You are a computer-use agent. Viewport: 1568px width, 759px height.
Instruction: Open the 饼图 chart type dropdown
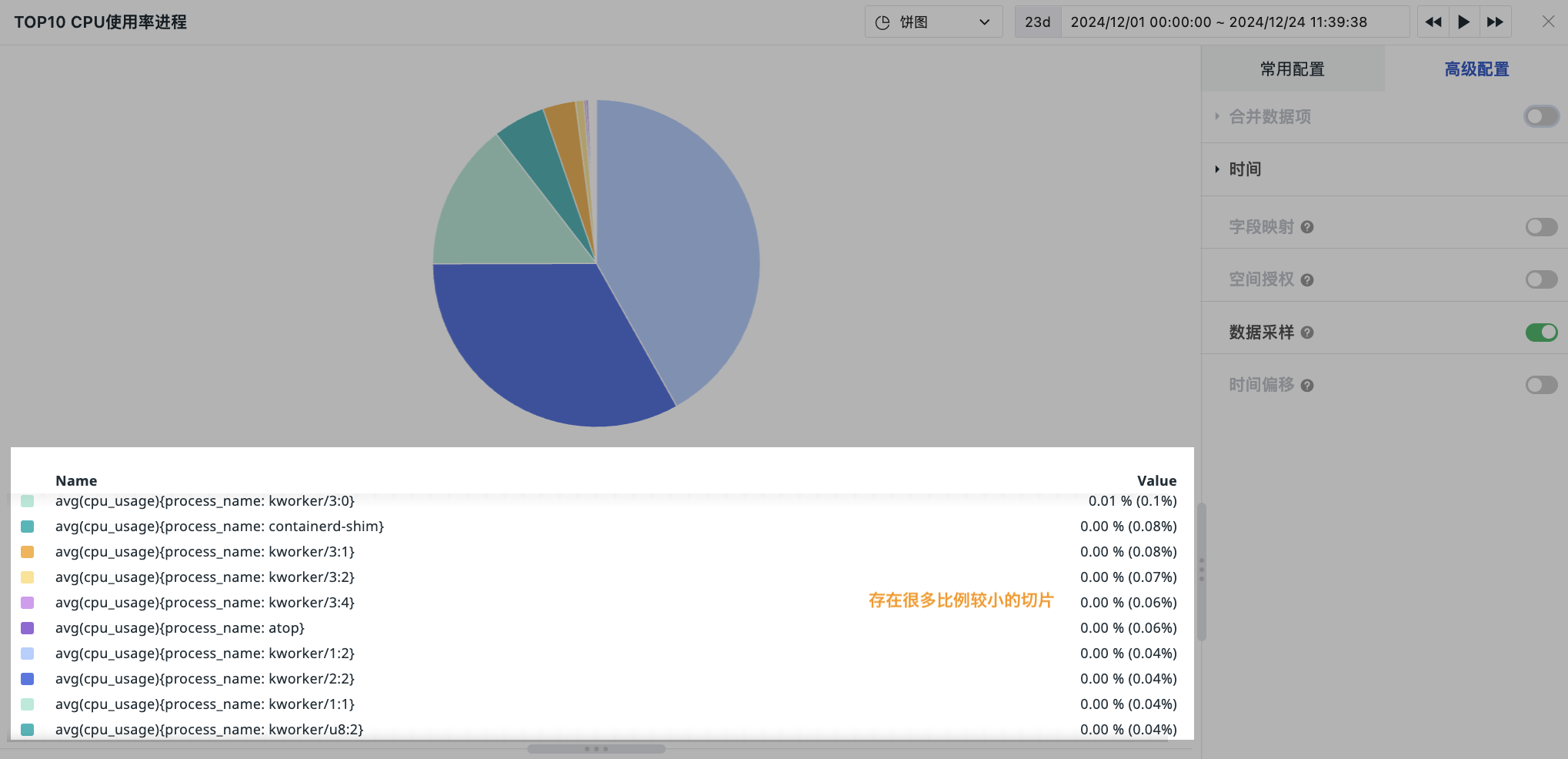point(933,22)
